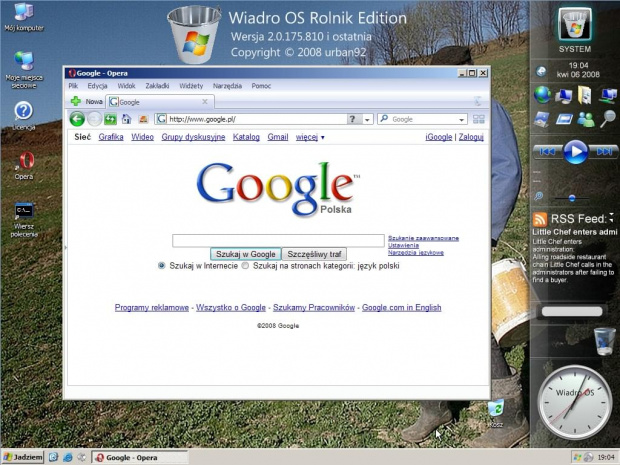Viewport: 620px width, 465px height.
Task: Click the picture frame icon in the sidebar launcher
Action: 541,119
